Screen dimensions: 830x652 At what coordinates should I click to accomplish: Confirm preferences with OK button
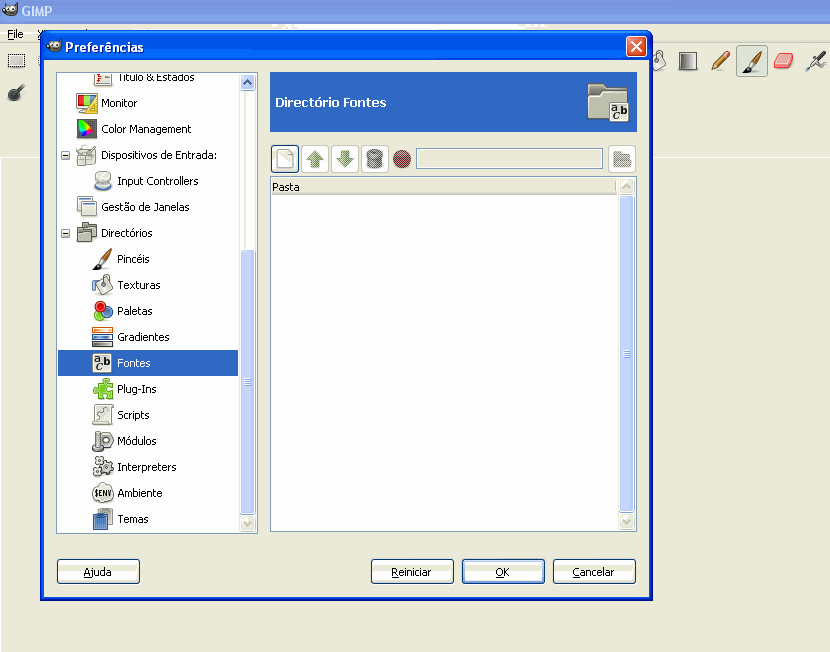[x=503, y=572]
